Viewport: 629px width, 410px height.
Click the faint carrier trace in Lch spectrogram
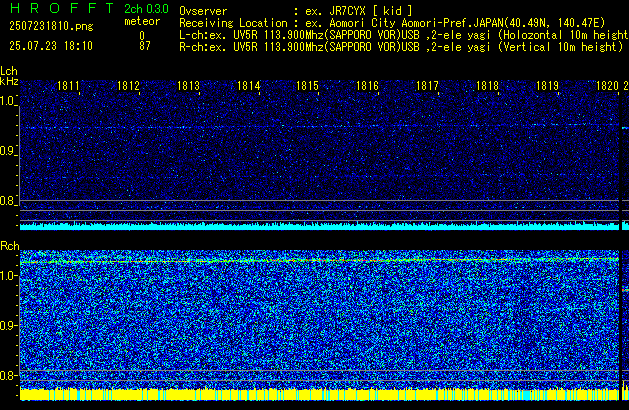(x=319, y=127)
